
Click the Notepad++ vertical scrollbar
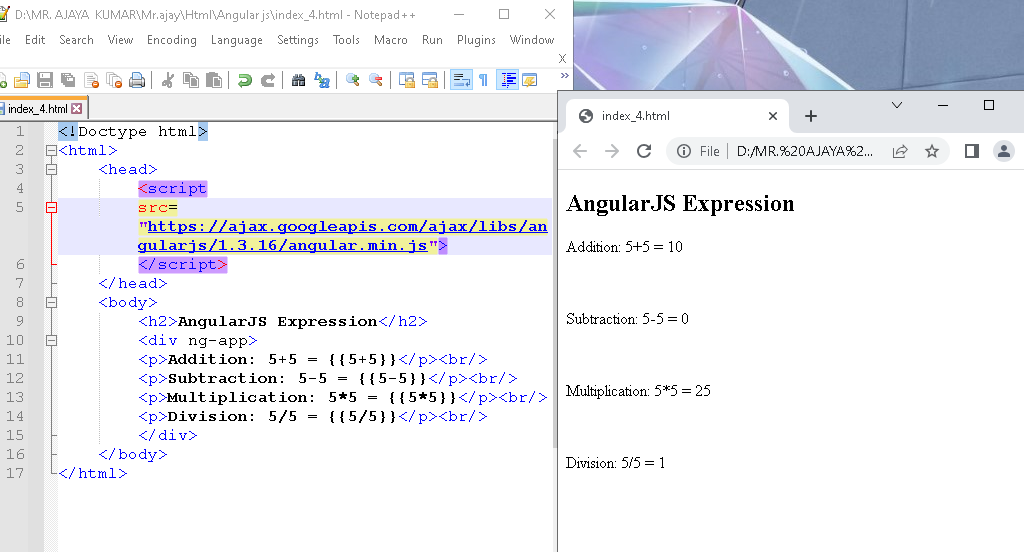555,300
